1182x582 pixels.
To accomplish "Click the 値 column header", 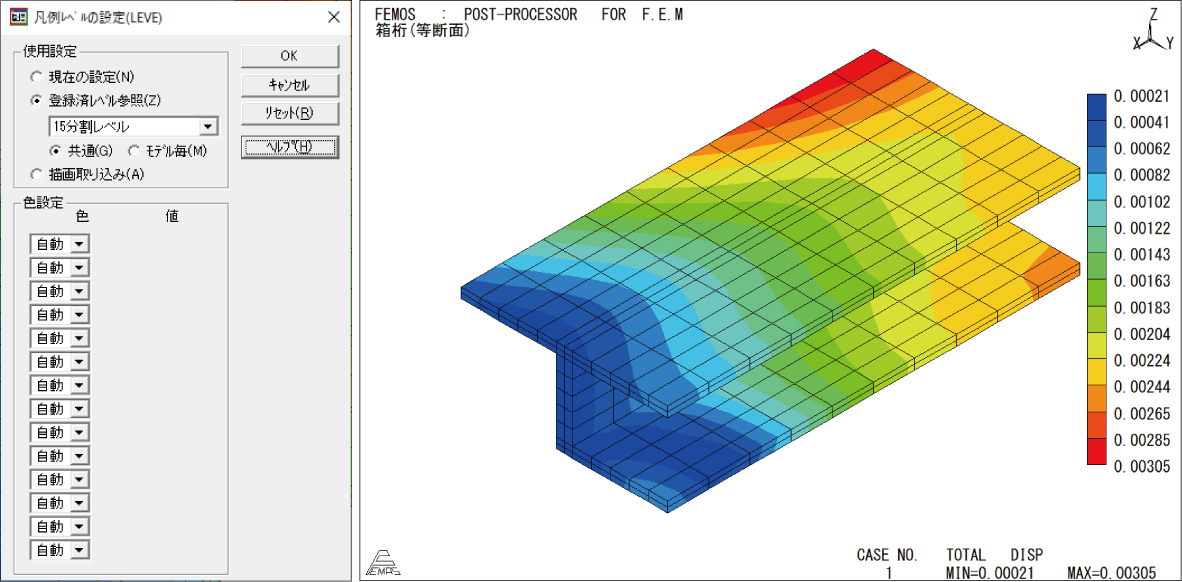I will (x=172, y=216).
